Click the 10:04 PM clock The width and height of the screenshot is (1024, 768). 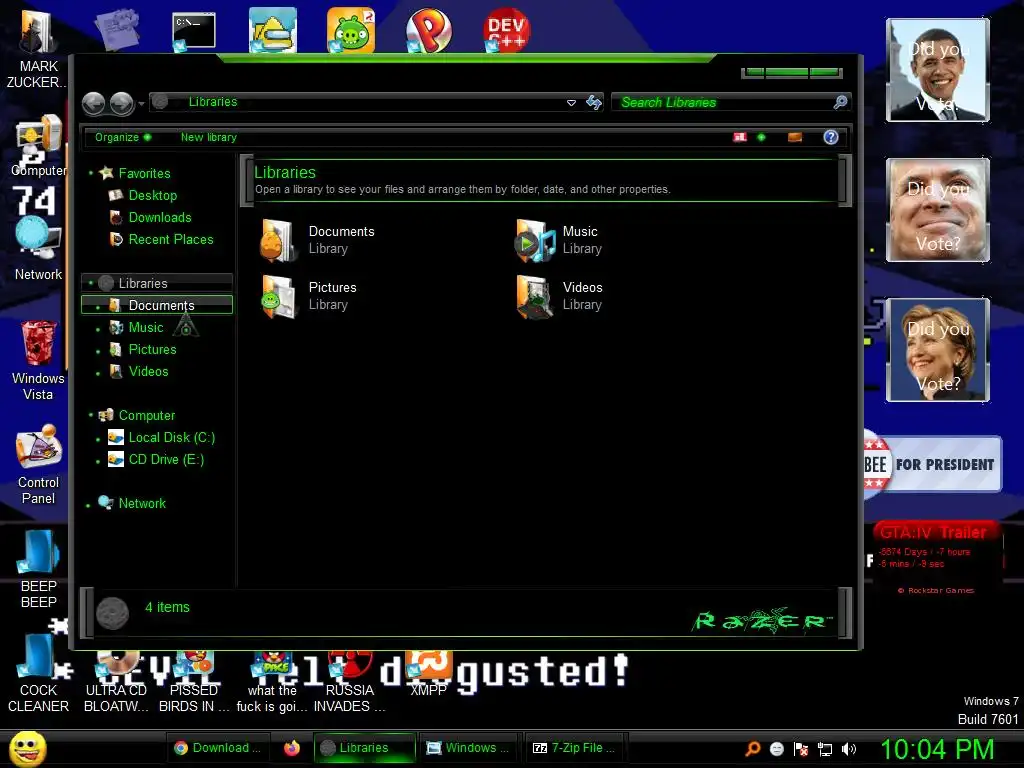tap(938, 749)
